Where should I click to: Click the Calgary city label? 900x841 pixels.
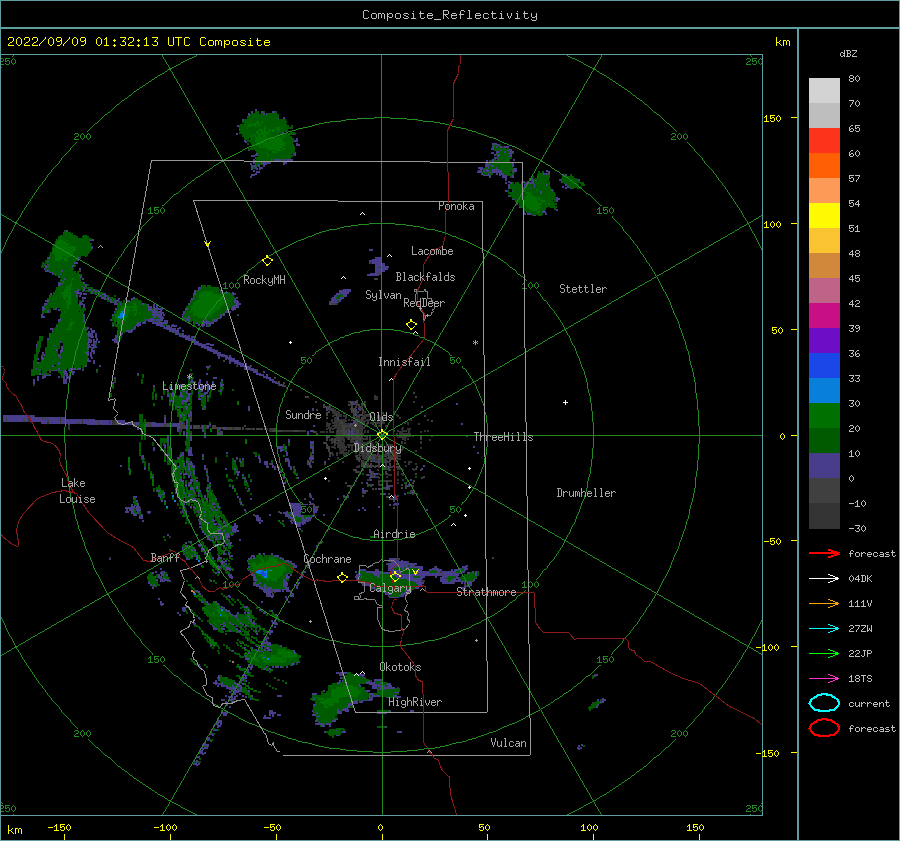[x=390, y=588]
